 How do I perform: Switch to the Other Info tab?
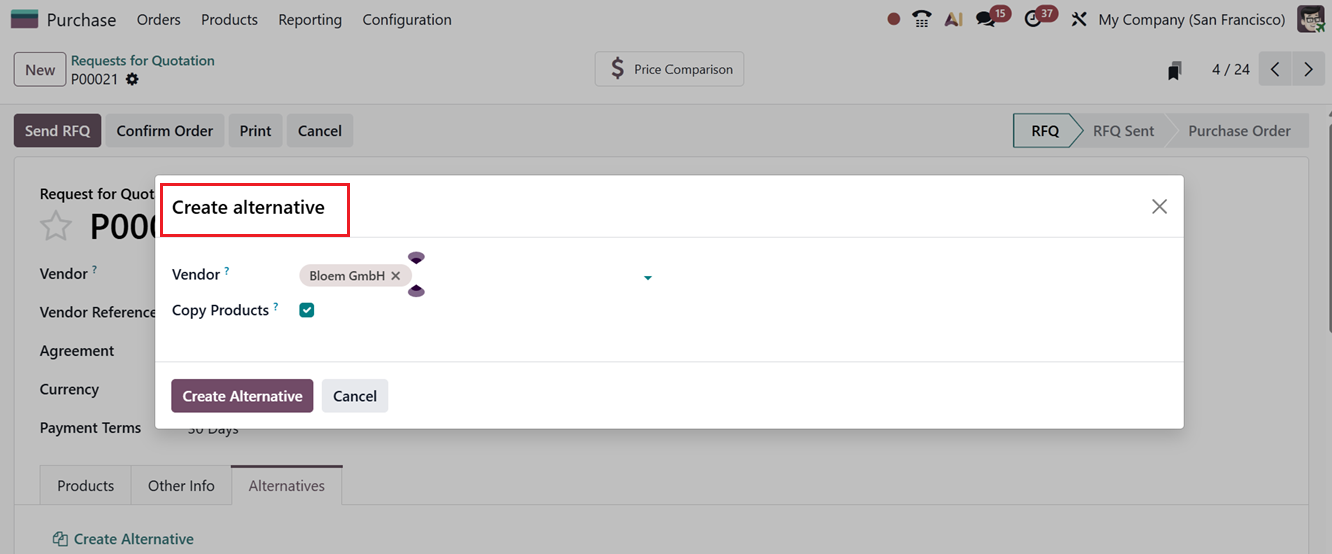181,486
